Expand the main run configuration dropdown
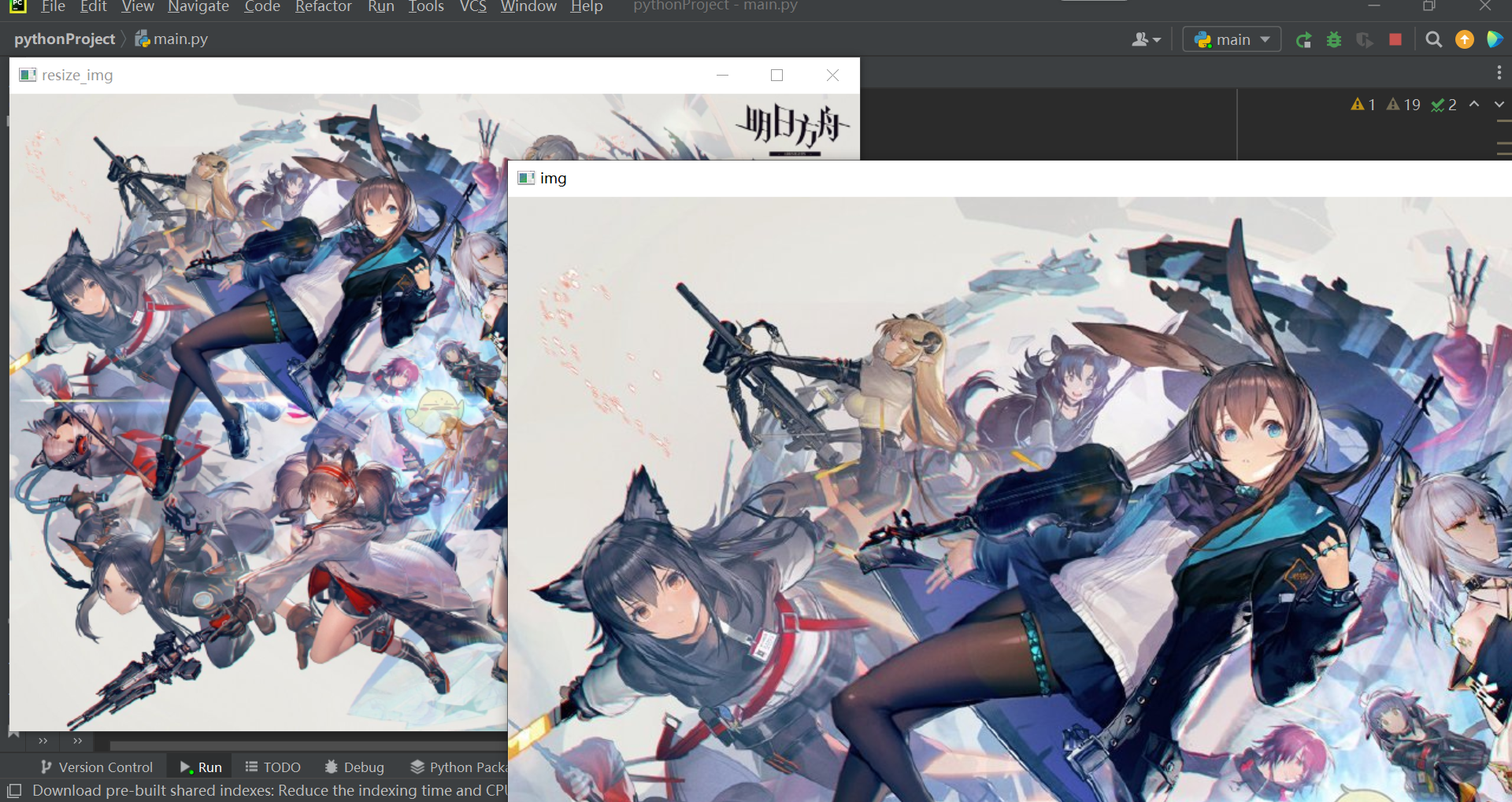The image size is (1512, 802). (x=1232, y=39)
